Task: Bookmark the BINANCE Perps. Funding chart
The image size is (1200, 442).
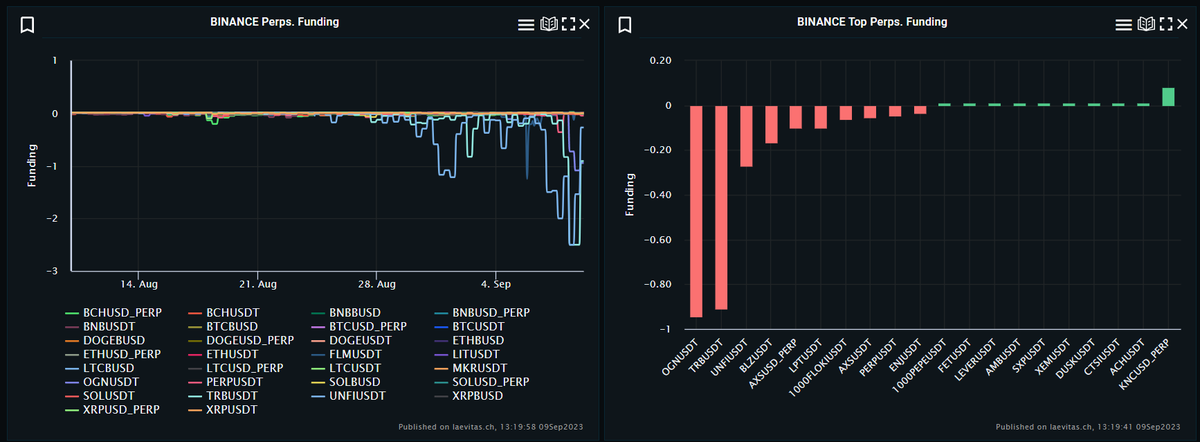Action: (x=28, y=25)
